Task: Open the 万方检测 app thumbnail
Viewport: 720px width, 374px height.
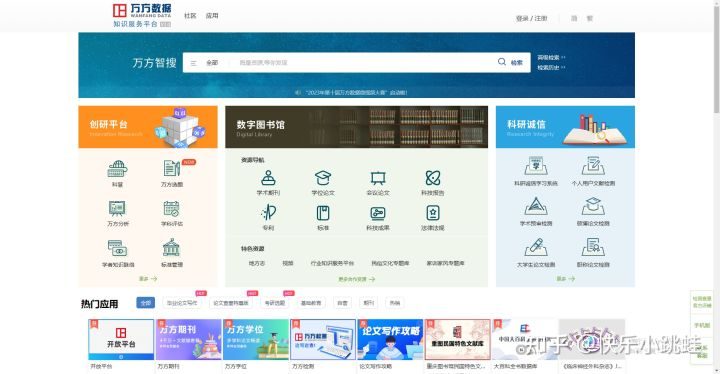Action: pyautogui.click(x=323, y=340)
